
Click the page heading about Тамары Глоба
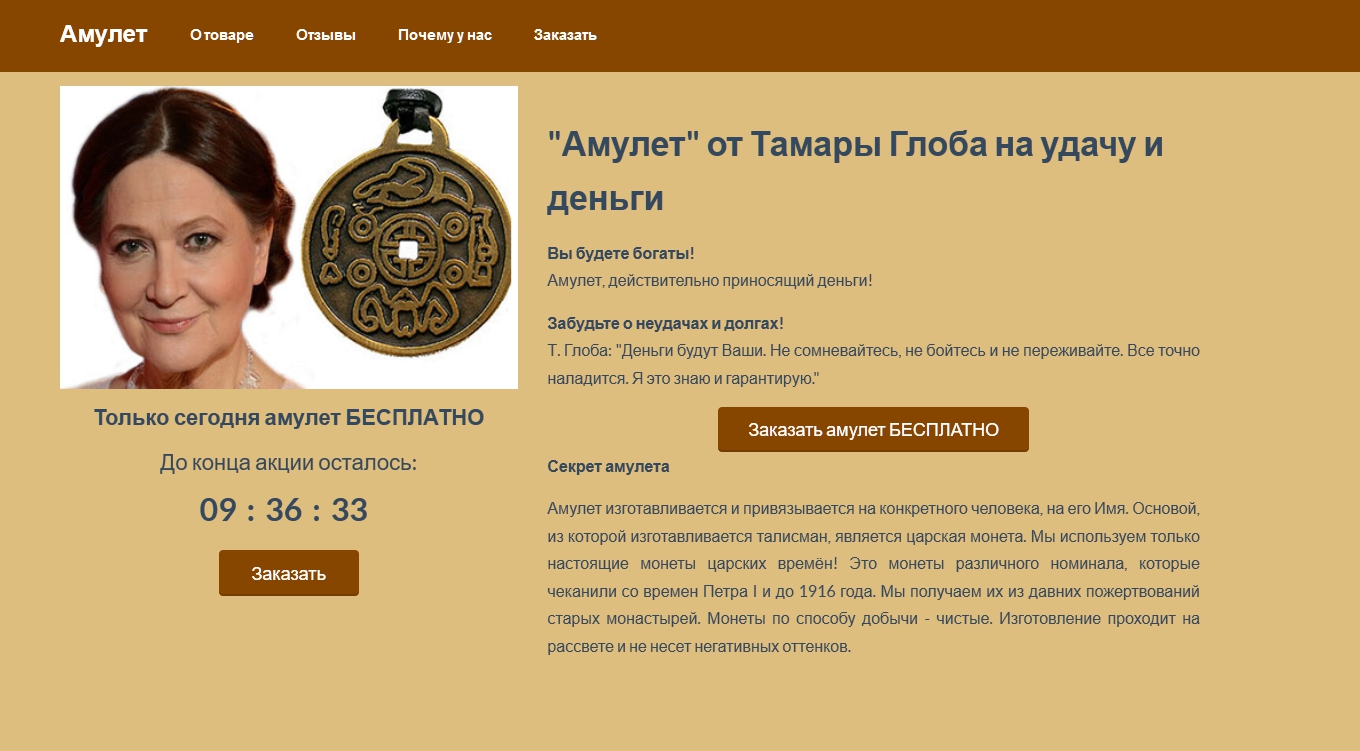click(x=855, y=171)
